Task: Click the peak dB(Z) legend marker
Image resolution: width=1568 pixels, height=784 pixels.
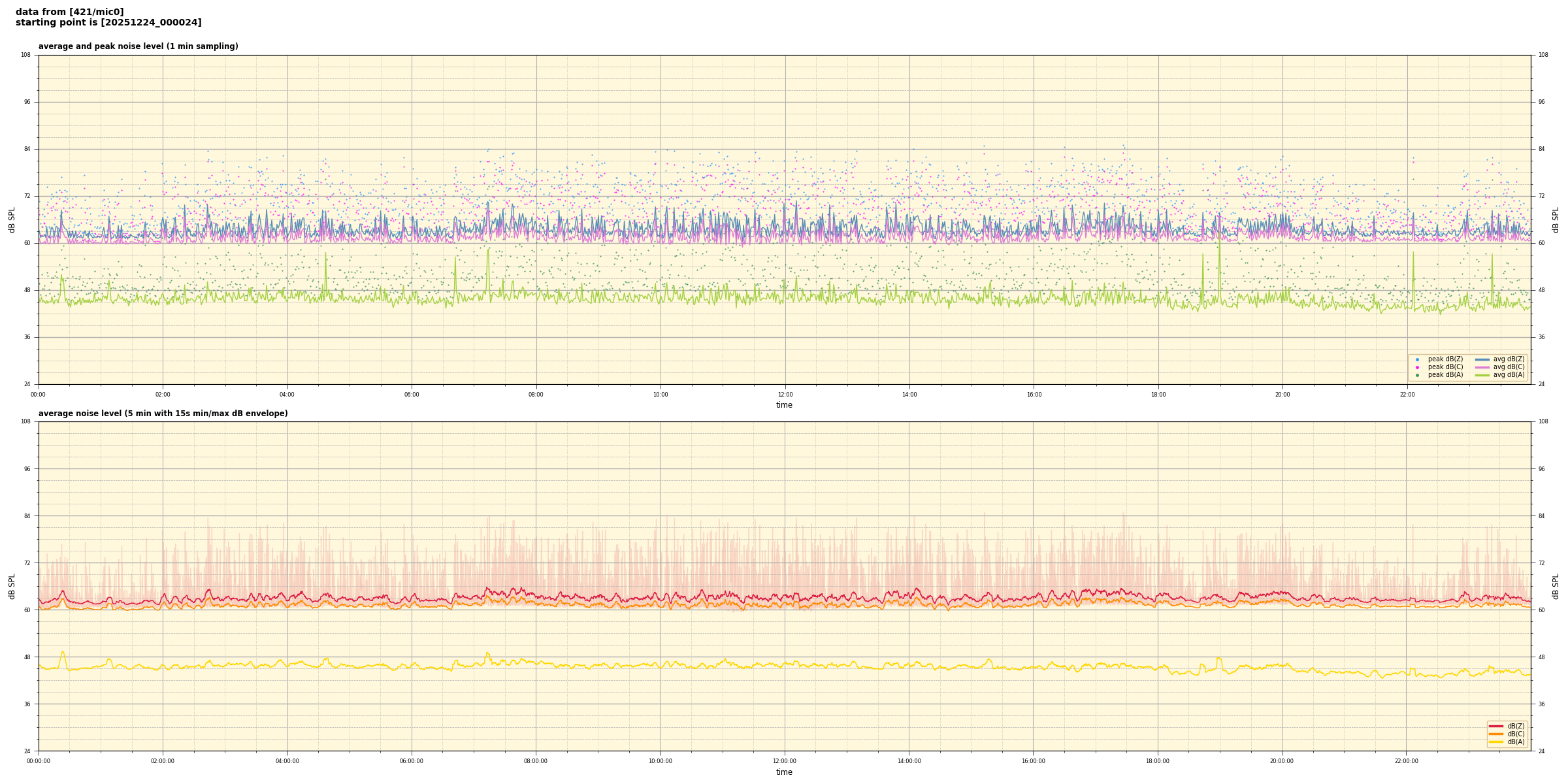Action: (x=1417, y=359)
